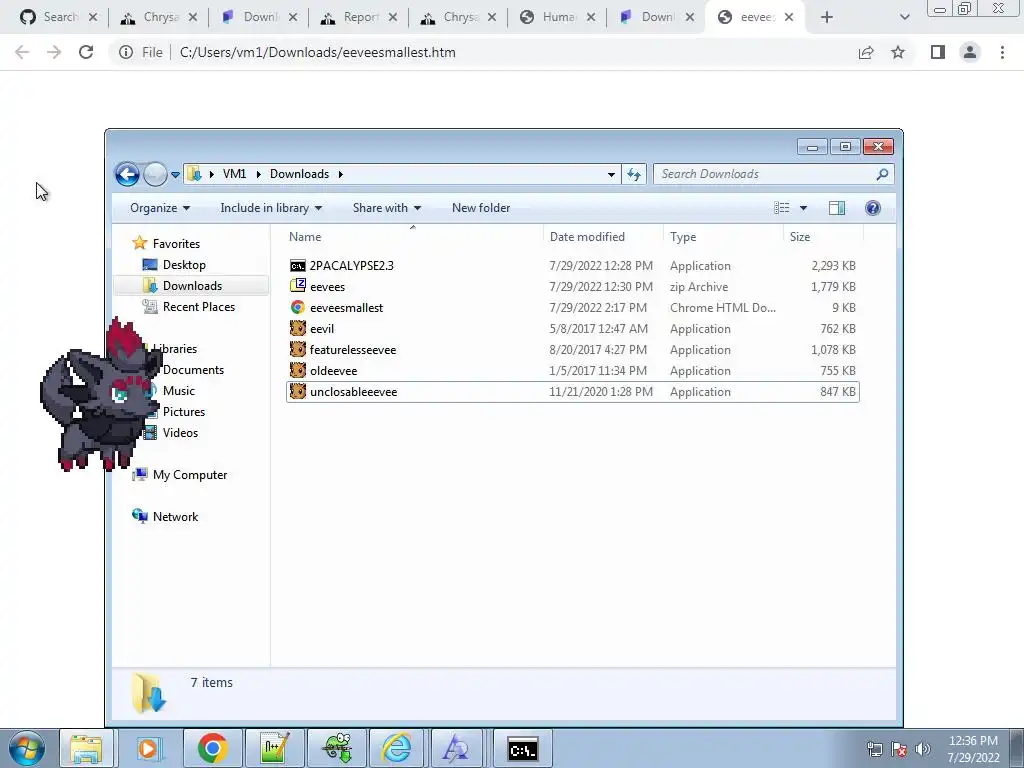Click the Explorer Back navigation arrow
Screen dimensions: 1024x768
tap(127, 174)
